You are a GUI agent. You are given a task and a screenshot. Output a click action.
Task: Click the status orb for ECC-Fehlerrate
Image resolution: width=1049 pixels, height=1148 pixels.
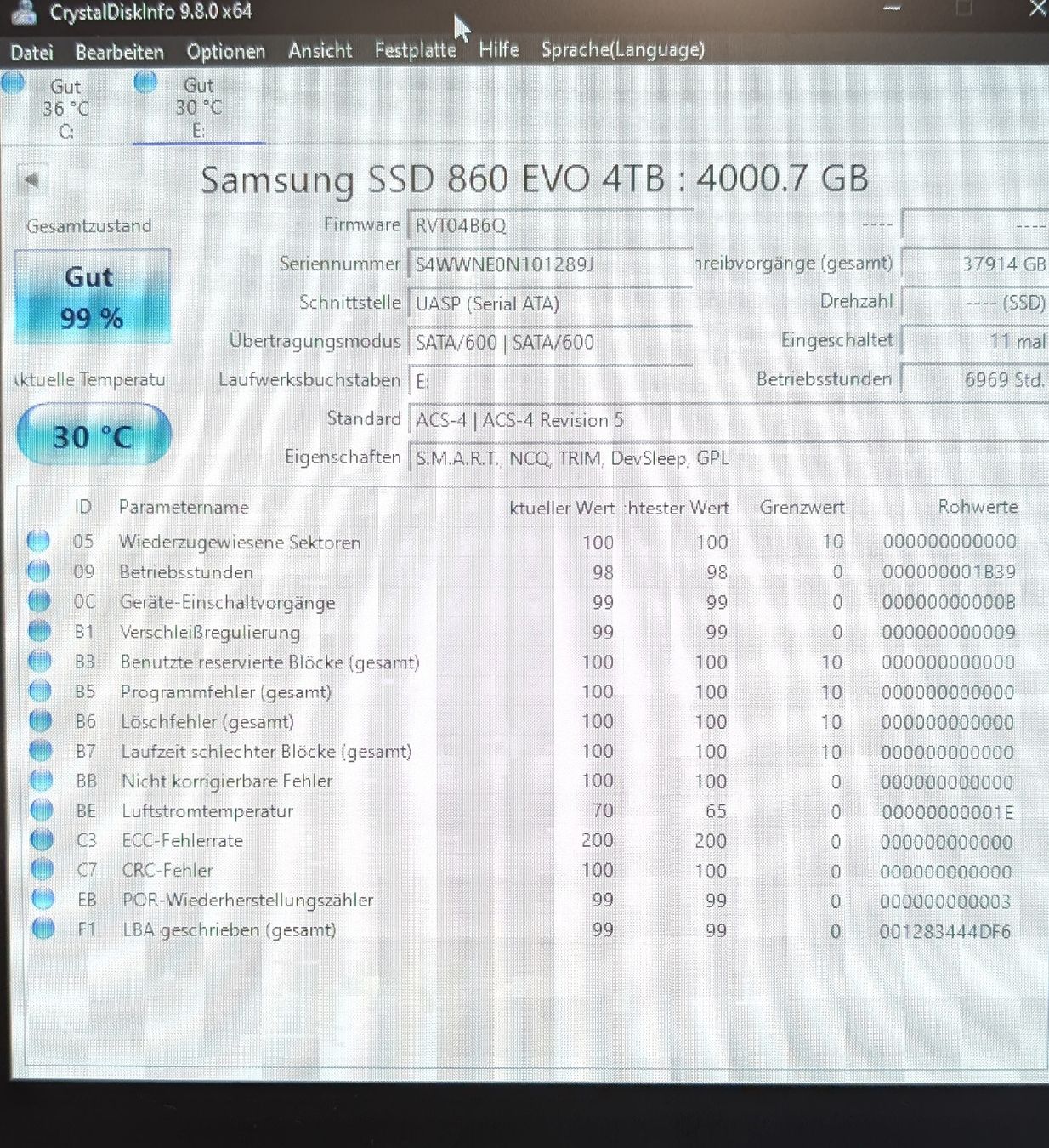[42, 839]
